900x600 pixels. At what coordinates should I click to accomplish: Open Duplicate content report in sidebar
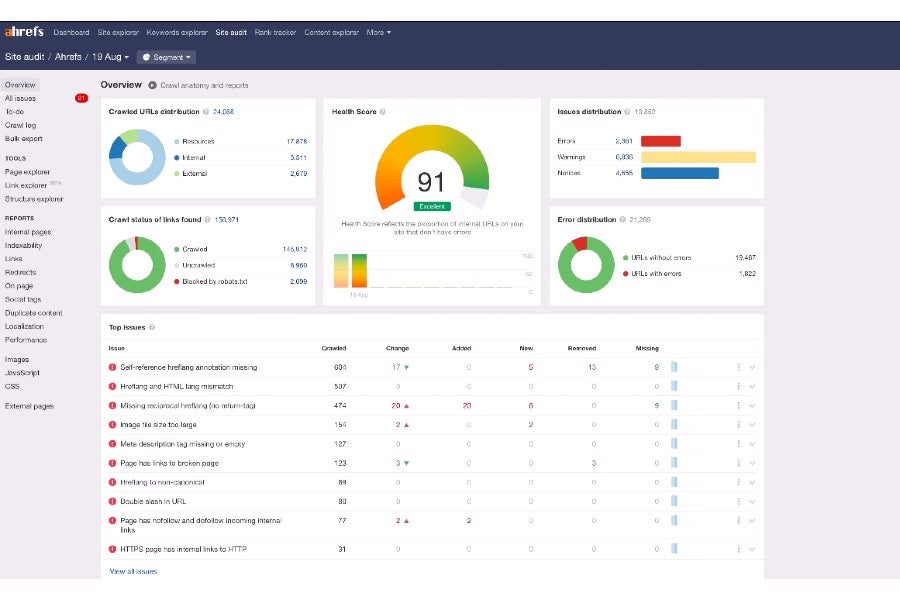(x=33, y=313)
